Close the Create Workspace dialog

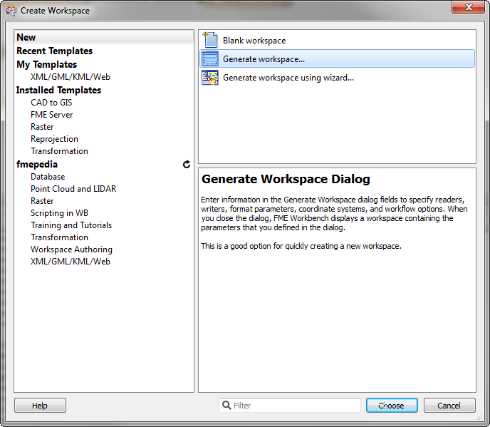point(468,7)
